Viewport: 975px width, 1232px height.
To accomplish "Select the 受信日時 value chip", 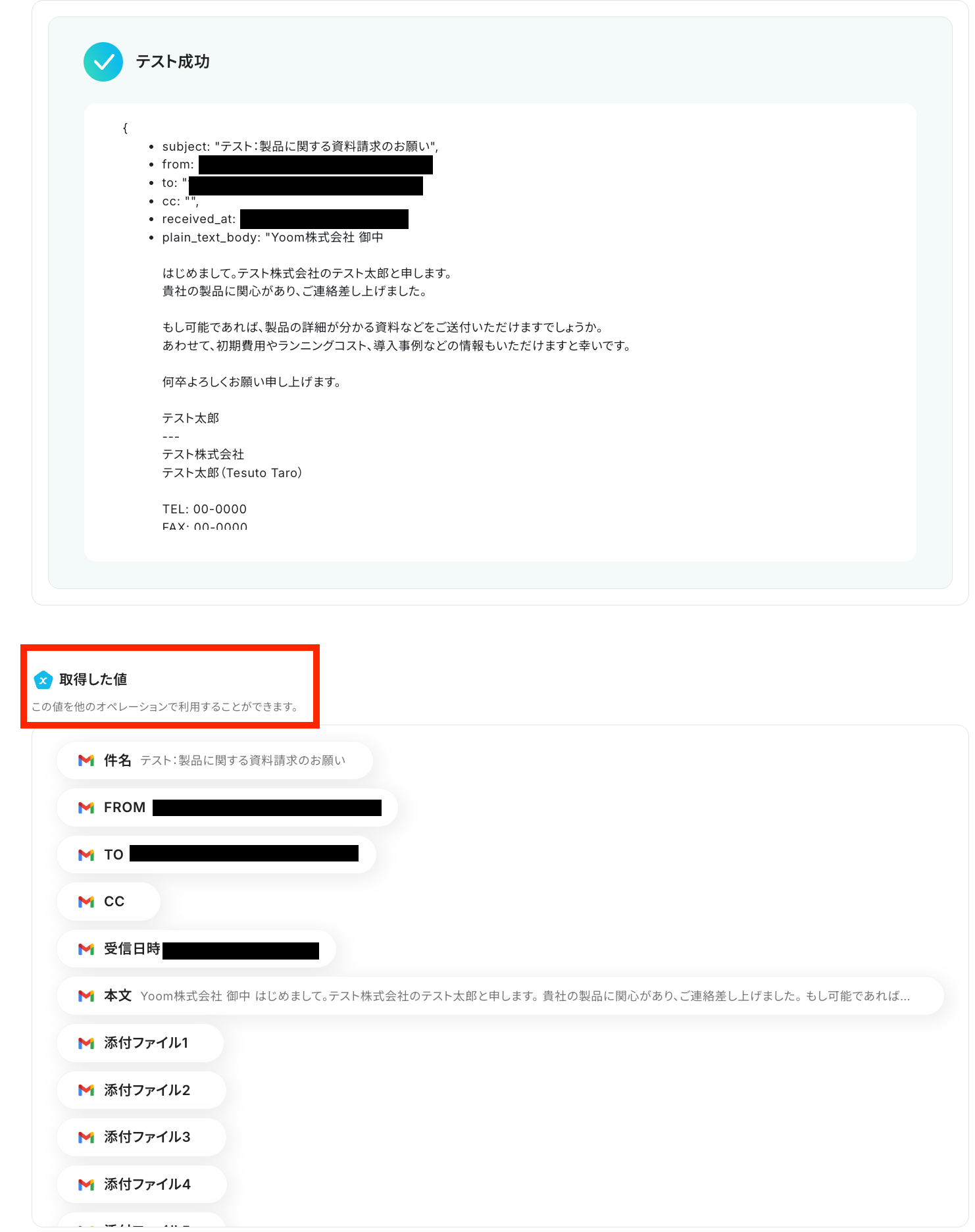I will [197, 949].
